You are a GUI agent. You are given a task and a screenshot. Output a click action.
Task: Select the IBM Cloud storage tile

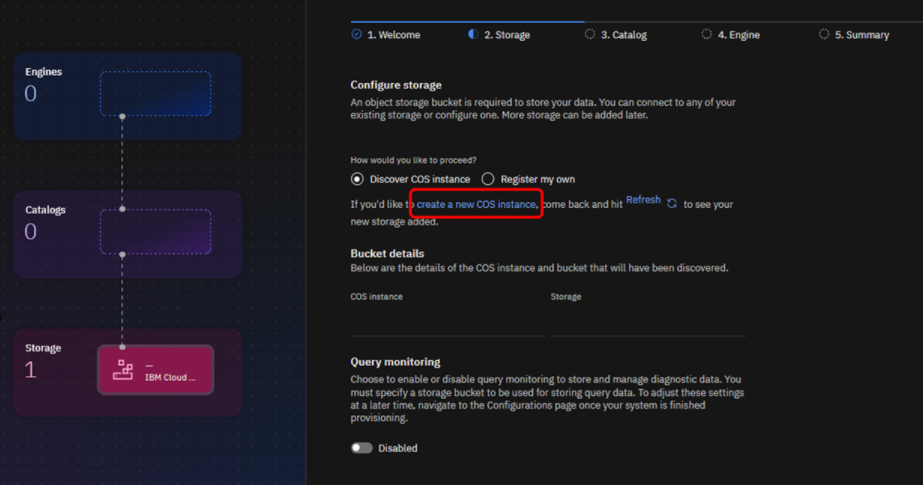(155, 370)
